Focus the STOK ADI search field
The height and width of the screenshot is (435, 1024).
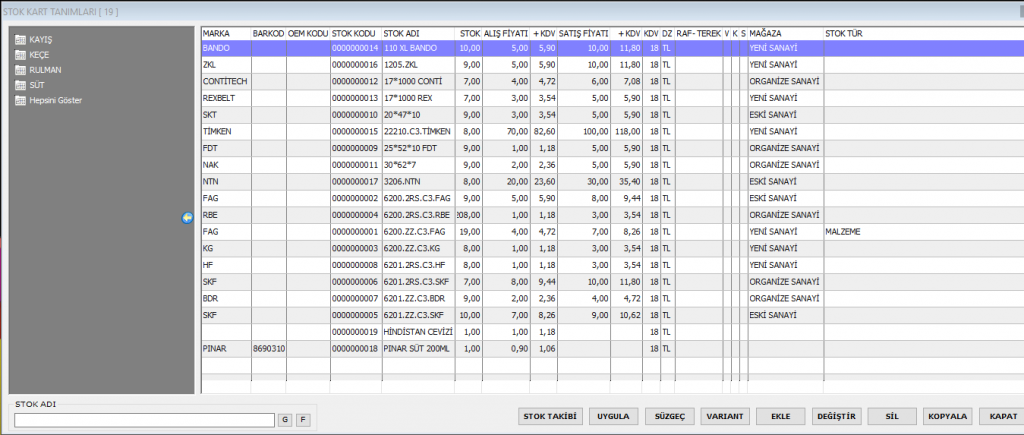tap(144, 420)
